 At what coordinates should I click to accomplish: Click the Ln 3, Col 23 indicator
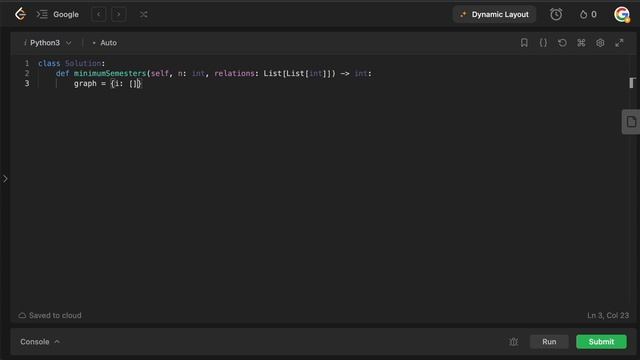(608, 316)
